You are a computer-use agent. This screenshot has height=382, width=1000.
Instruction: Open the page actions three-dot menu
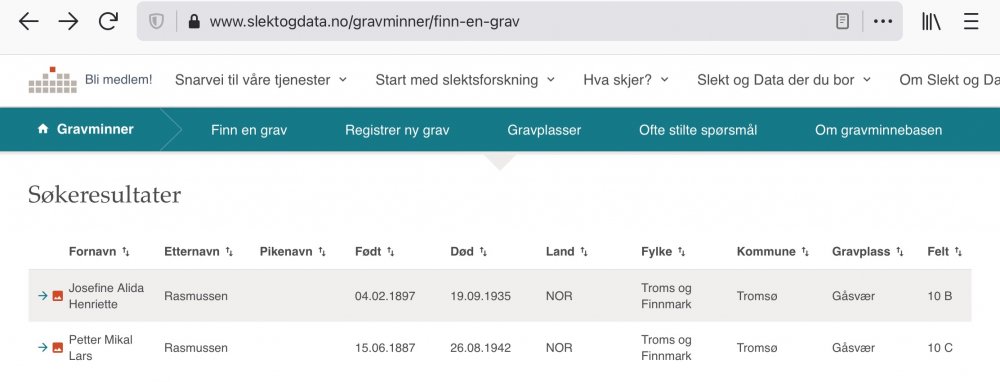click(x=883, y=22)
